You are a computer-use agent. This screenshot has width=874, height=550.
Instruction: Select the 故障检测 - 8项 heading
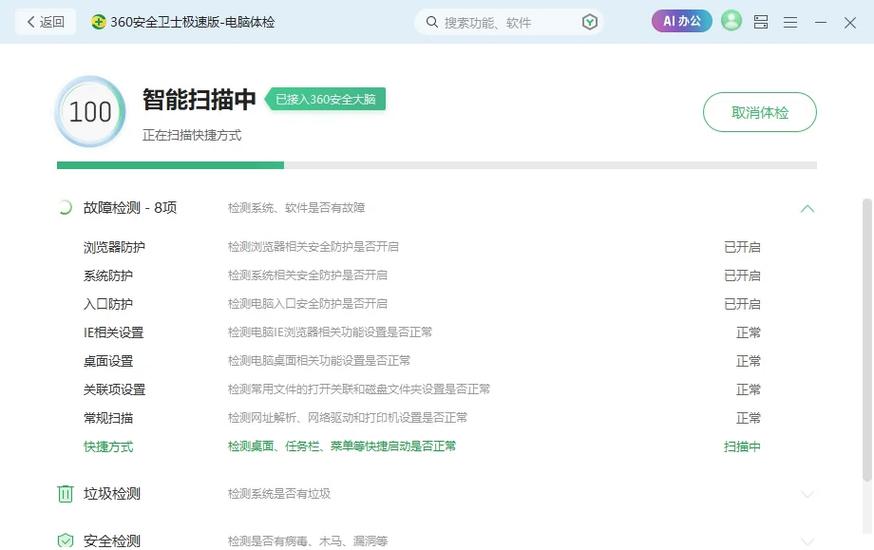130,208
